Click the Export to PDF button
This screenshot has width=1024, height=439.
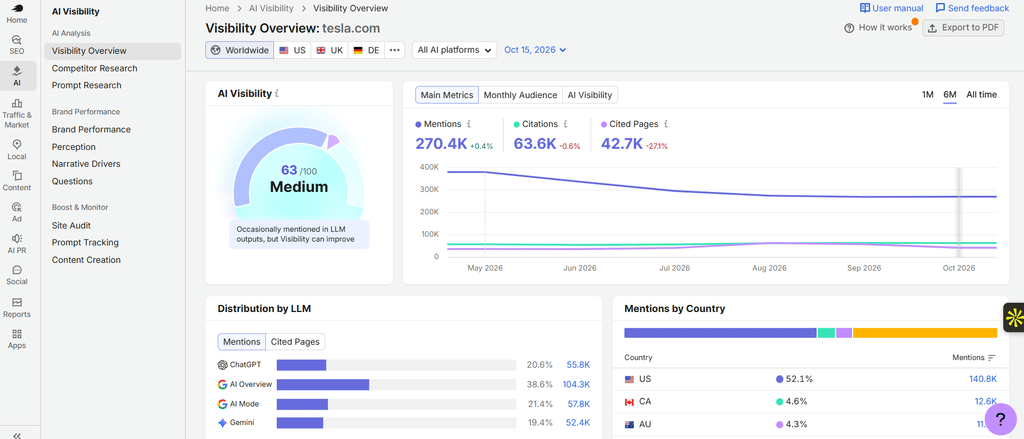[963, 28]
